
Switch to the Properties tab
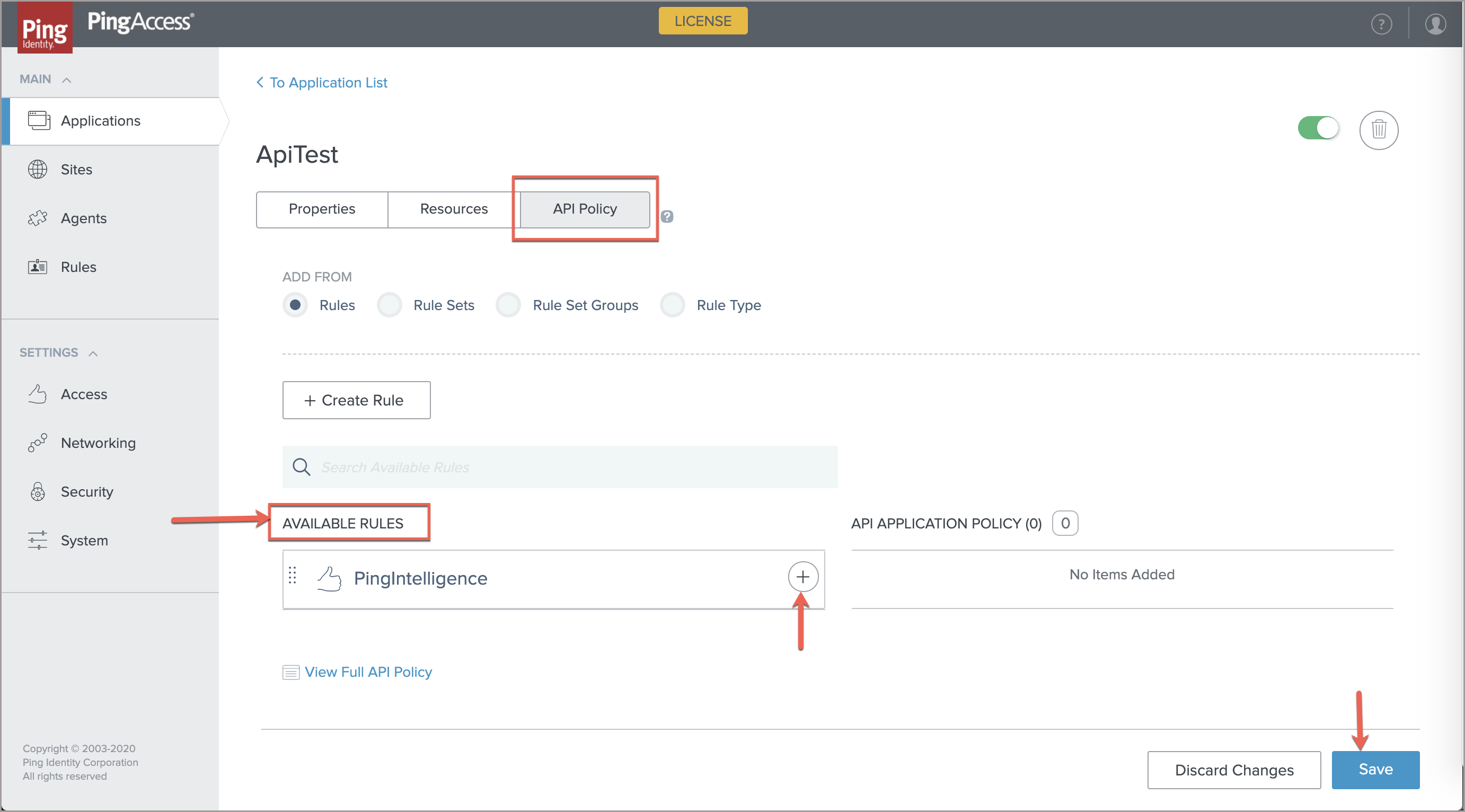point(321,209)
